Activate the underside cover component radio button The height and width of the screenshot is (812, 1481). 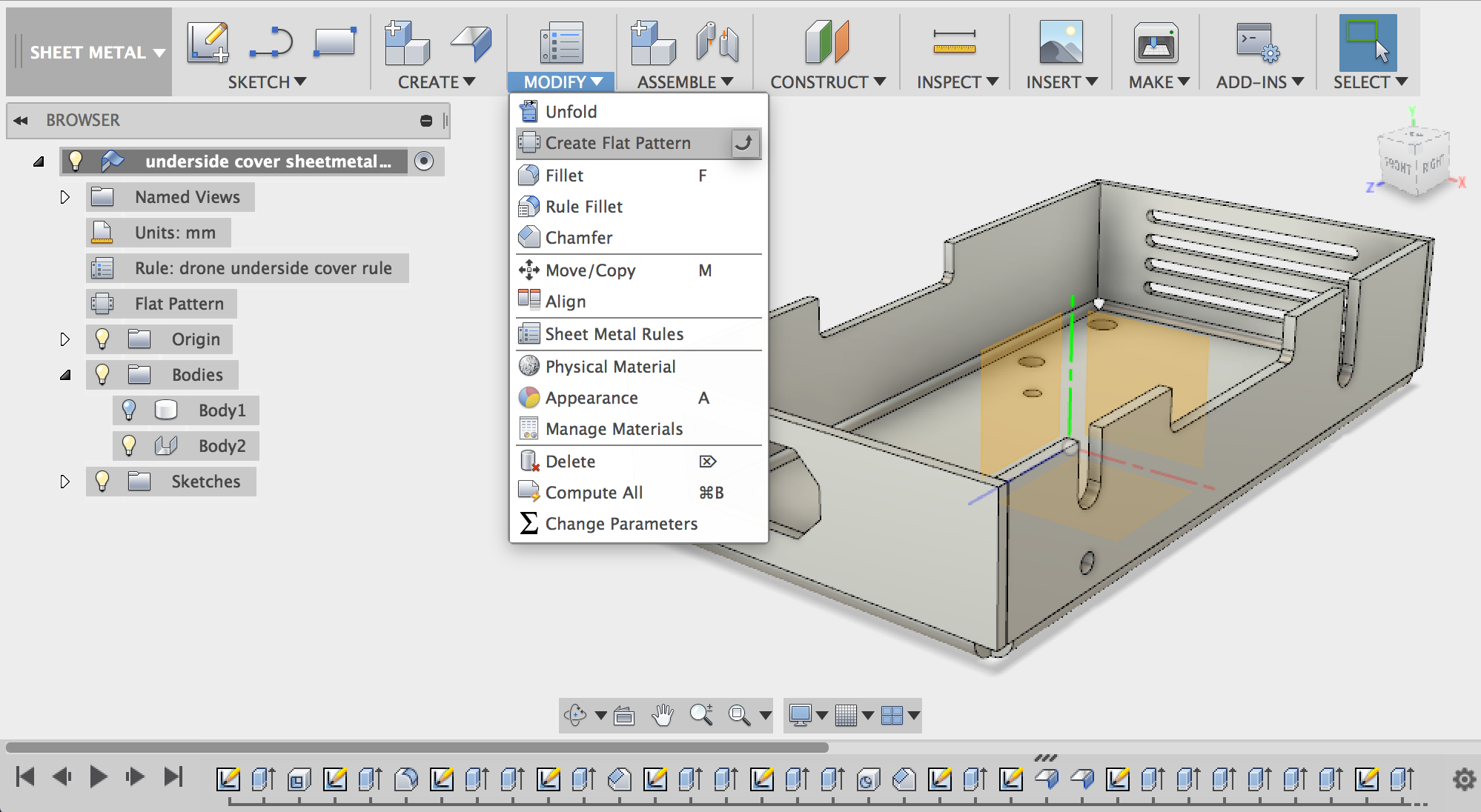[x=424, y=161]
